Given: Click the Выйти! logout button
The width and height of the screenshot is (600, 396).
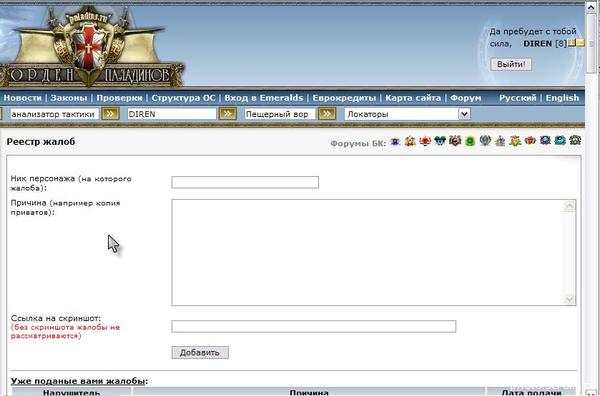Looking at the screenshot, I should click(x=511, y=64).
